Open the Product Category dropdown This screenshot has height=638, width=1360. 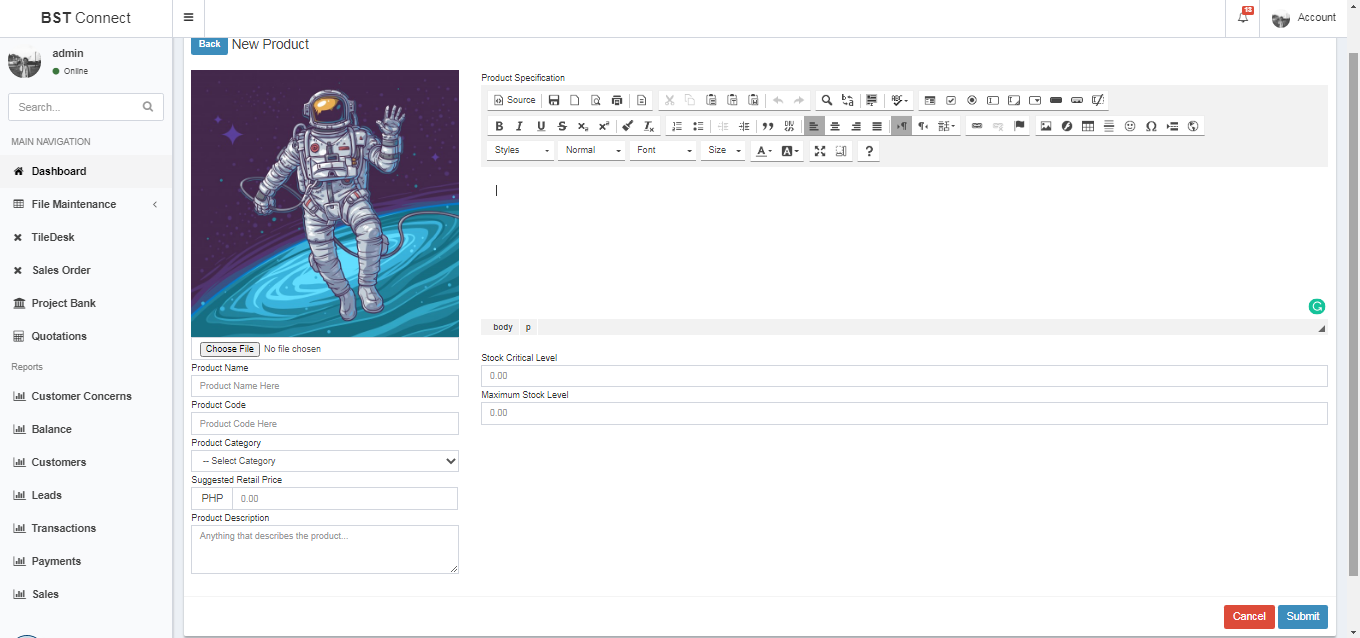point(325,461)
